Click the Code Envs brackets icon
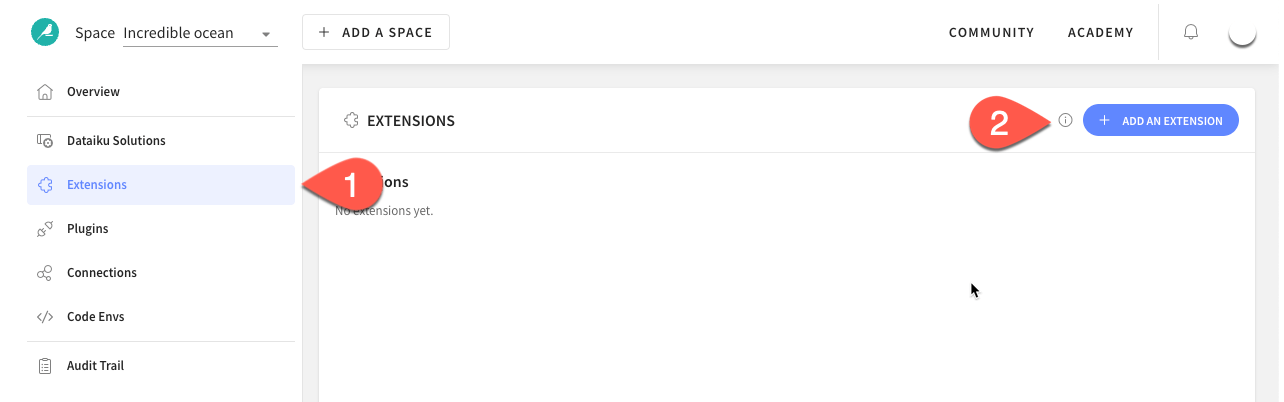 point(44,317)
